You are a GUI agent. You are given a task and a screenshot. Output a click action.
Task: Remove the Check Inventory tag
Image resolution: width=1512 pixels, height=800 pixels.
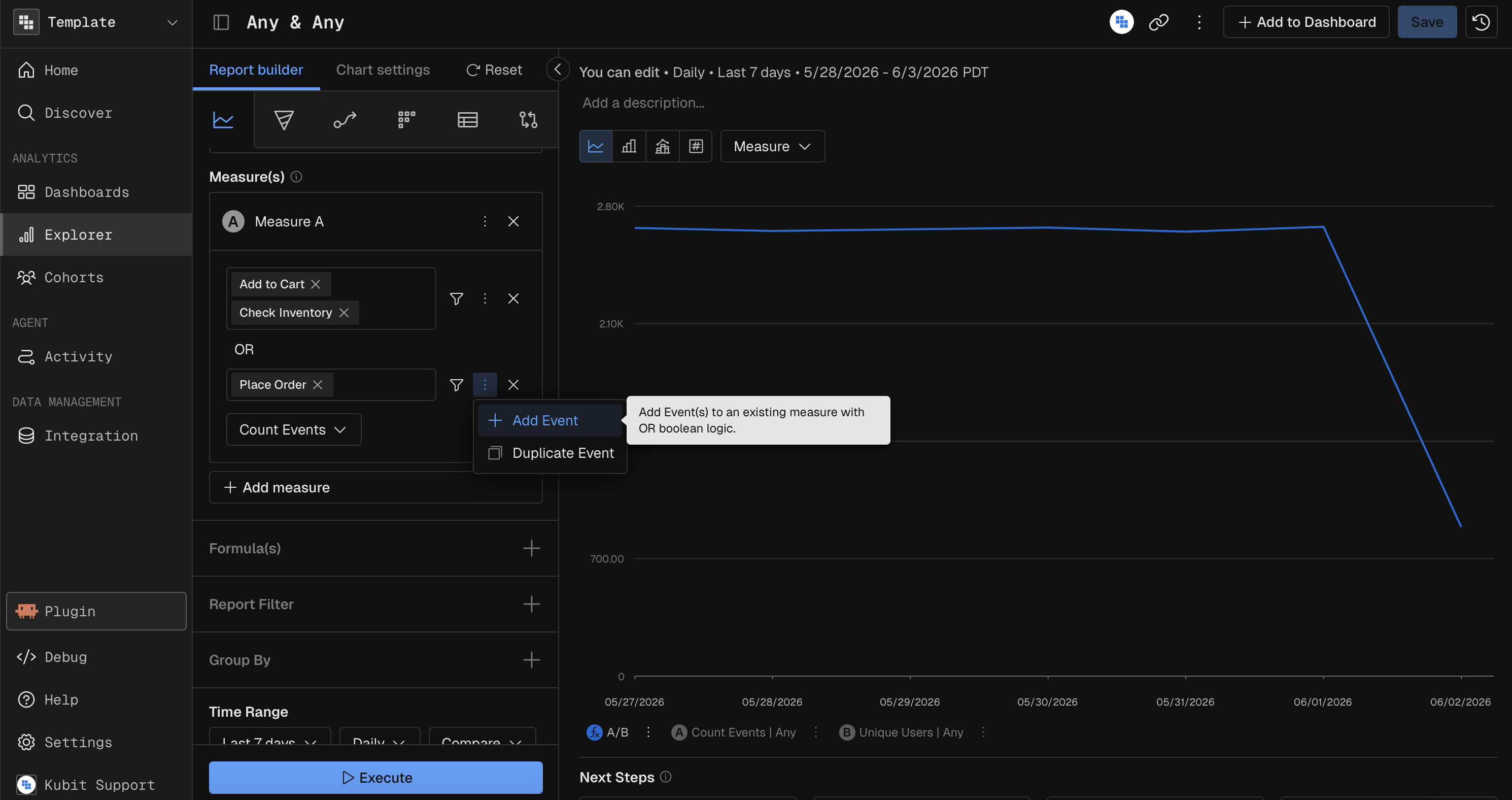pos(344,313)
